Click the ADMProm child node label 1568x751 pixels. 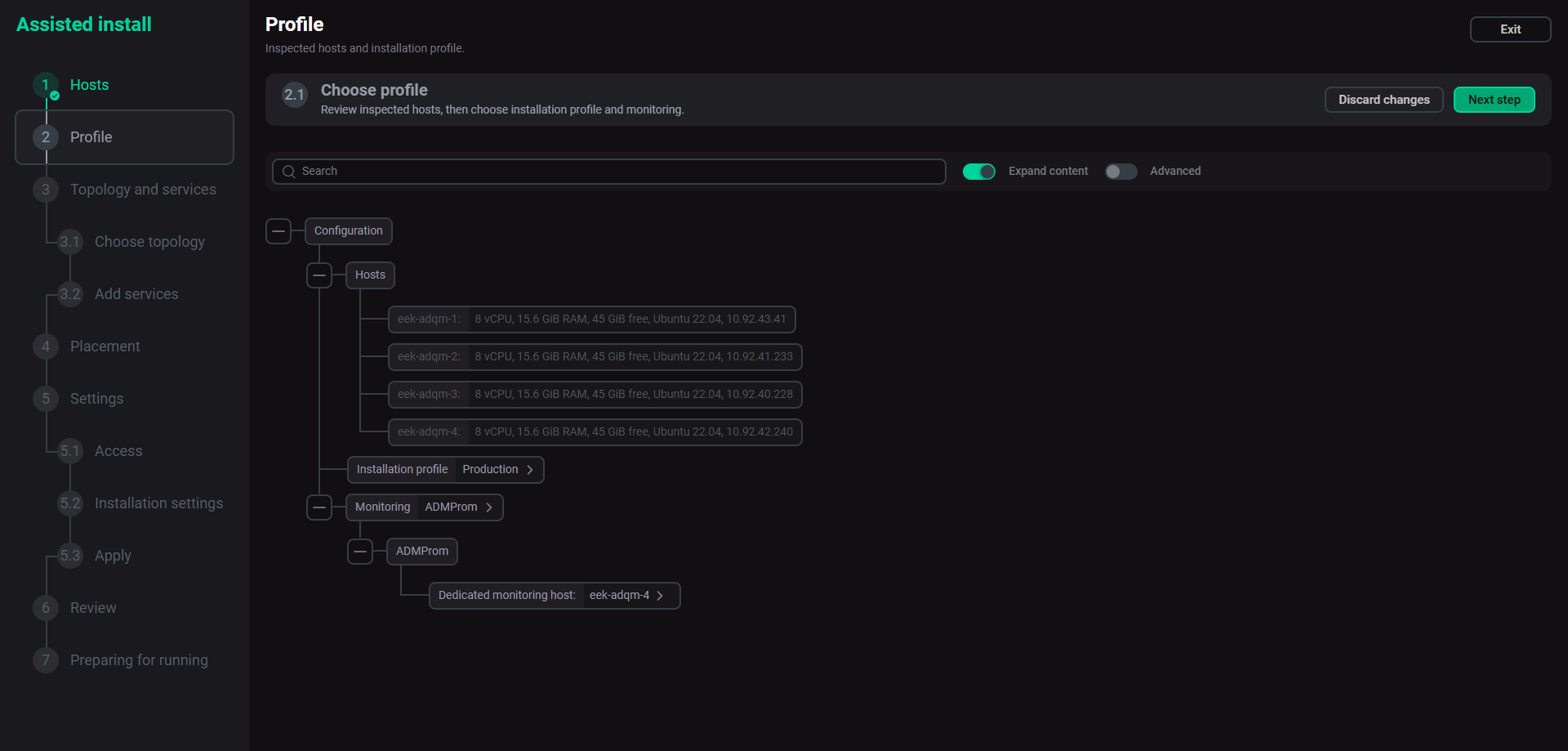tap(421, 552)
